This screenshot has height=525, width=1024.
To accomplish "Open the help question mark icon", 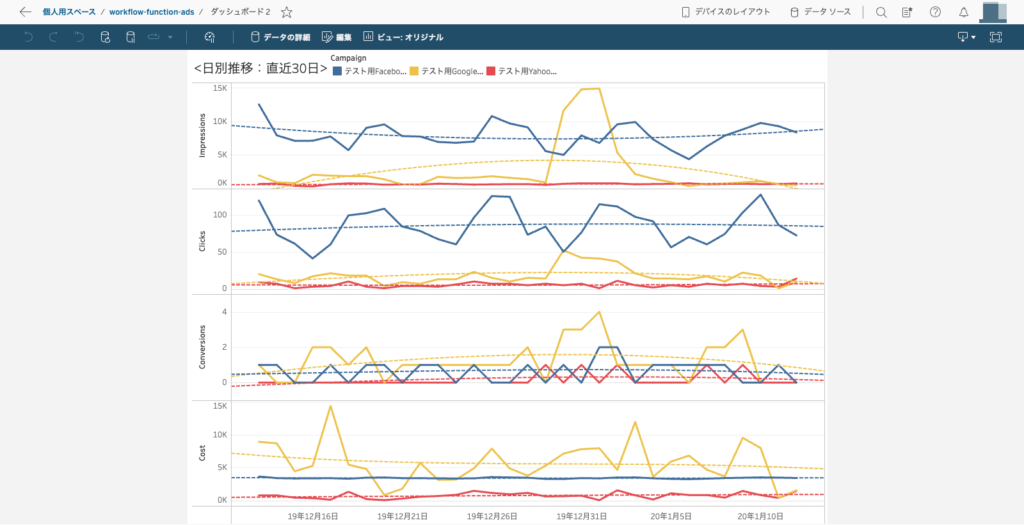I will [x=935, y=12].
